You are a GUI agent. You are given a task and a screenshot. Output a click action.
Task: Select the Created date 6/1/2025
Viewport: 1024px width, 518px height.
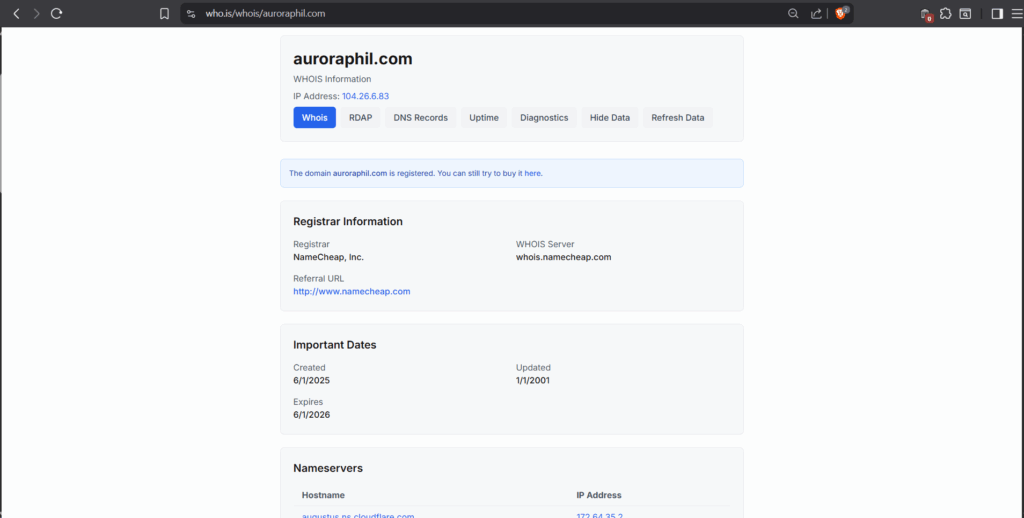click(x=312, y=380)
